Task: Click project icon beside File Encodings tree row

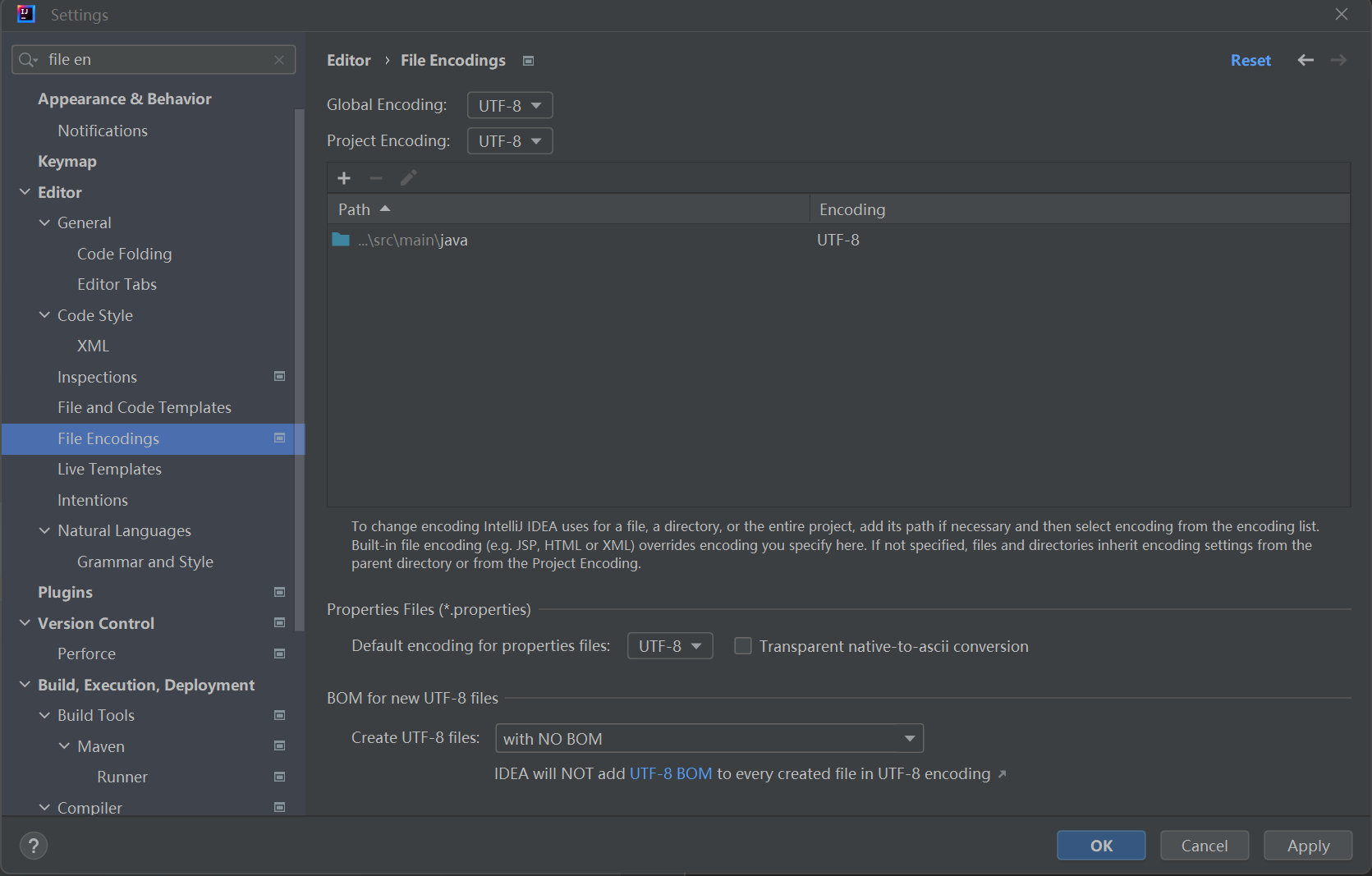Action: tap(279, 438)
